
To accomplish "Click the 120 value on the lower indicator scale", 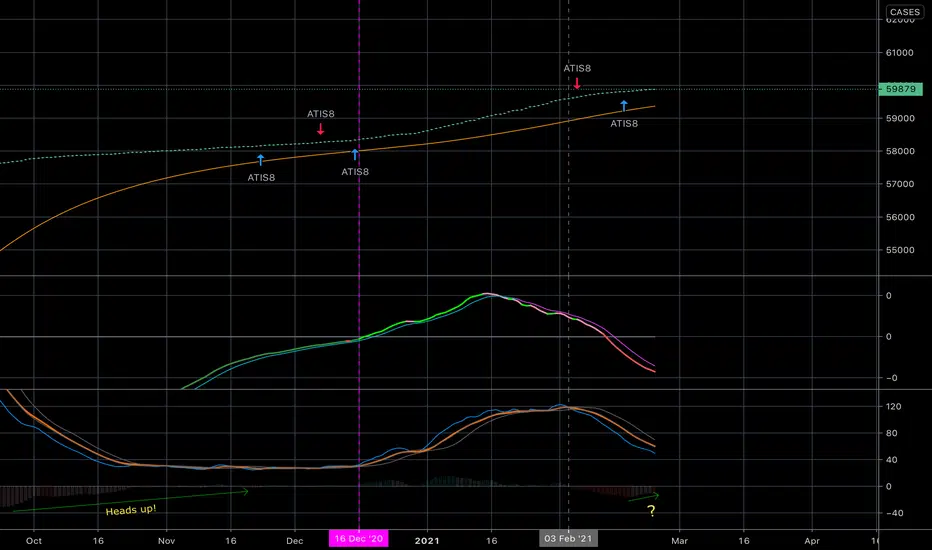I will pyautogui.click(x=893, y=407).
